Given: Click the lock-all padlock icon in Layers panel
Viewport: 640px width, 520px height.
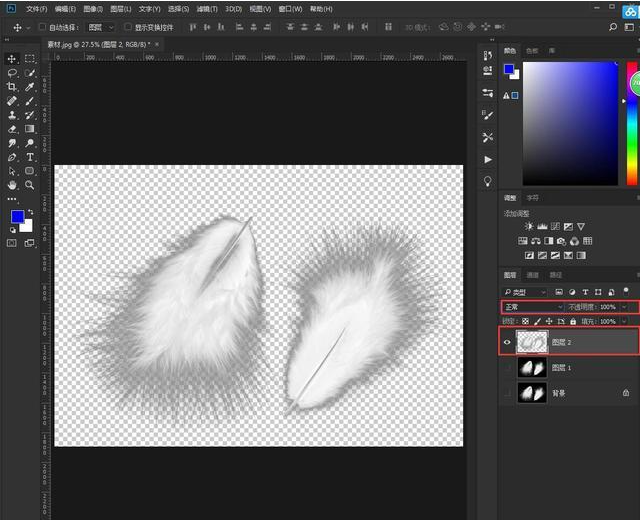Looking at the screenshot, I should [571, 321].
